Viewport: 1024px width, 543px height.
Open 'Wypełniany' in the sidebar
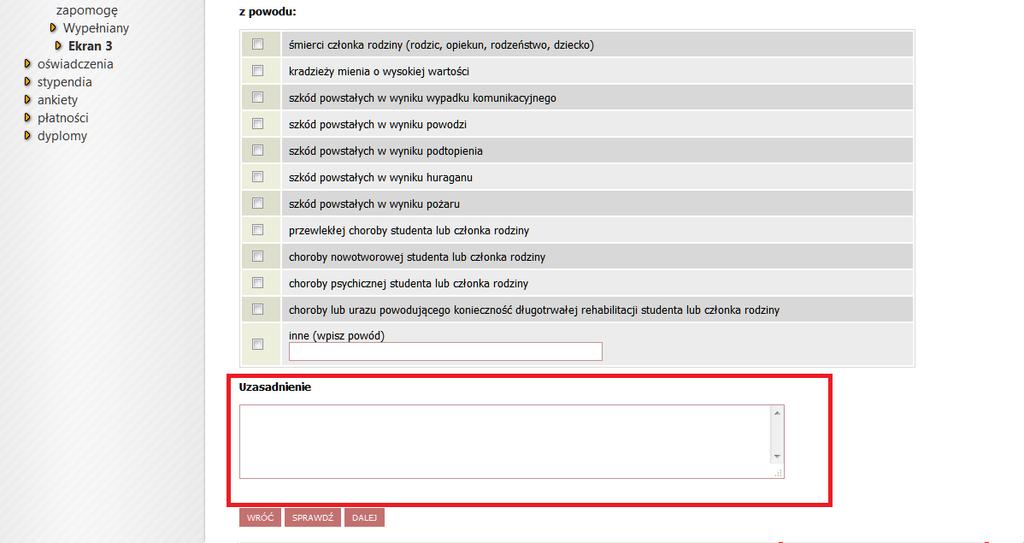(96, 28)
